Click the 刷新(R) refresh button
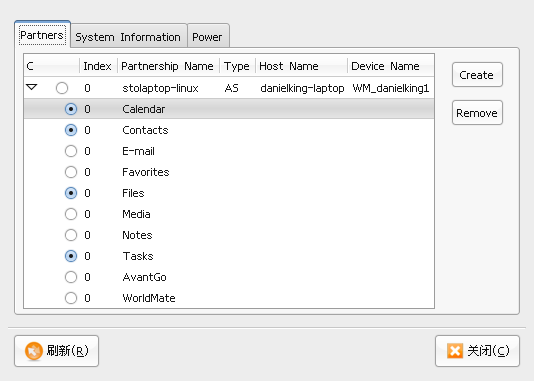Image resolution: width=534 pixels, height=381 pixels. pos(57,351)
